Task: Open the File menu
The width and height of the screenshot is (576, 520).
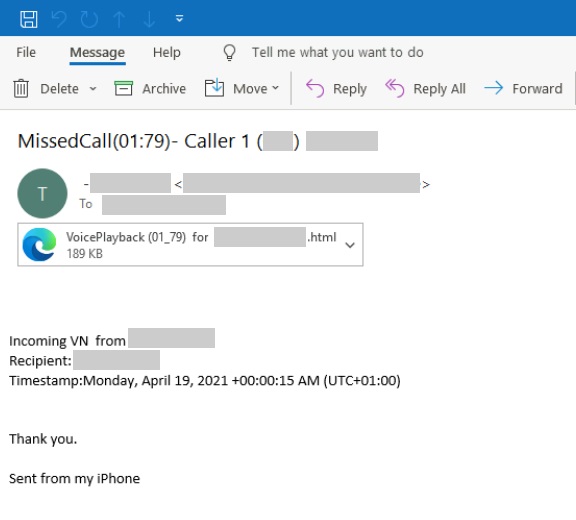Action: (x=26, y=53)
